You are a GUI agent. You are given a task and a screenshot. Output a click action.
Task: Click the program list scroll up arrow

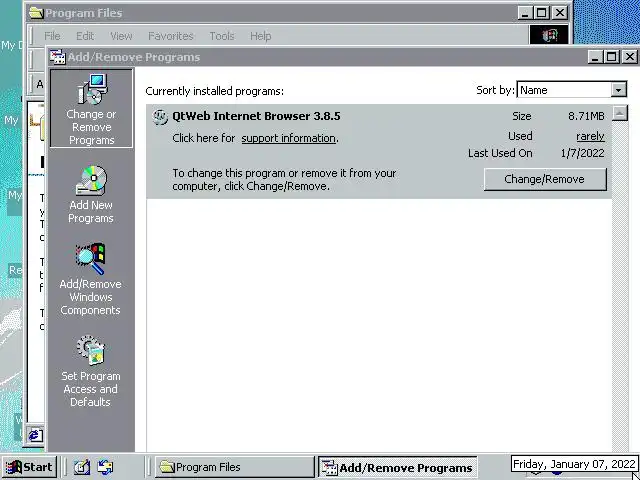(x=620, y=113)
